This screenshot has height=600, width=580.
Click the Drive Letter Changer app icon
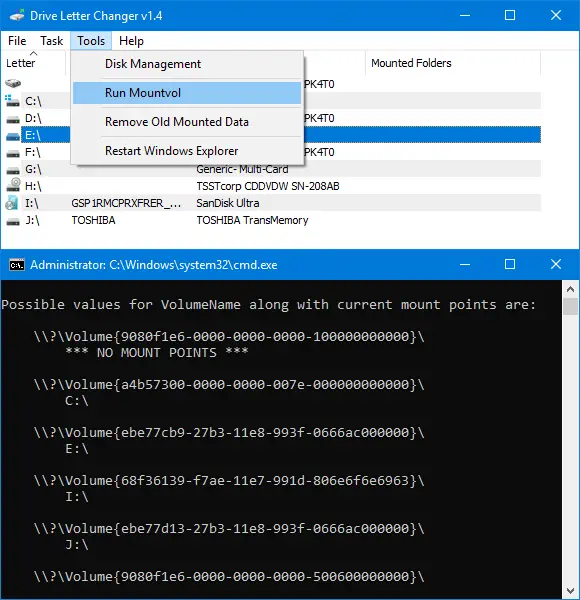(x=17, y=16)
